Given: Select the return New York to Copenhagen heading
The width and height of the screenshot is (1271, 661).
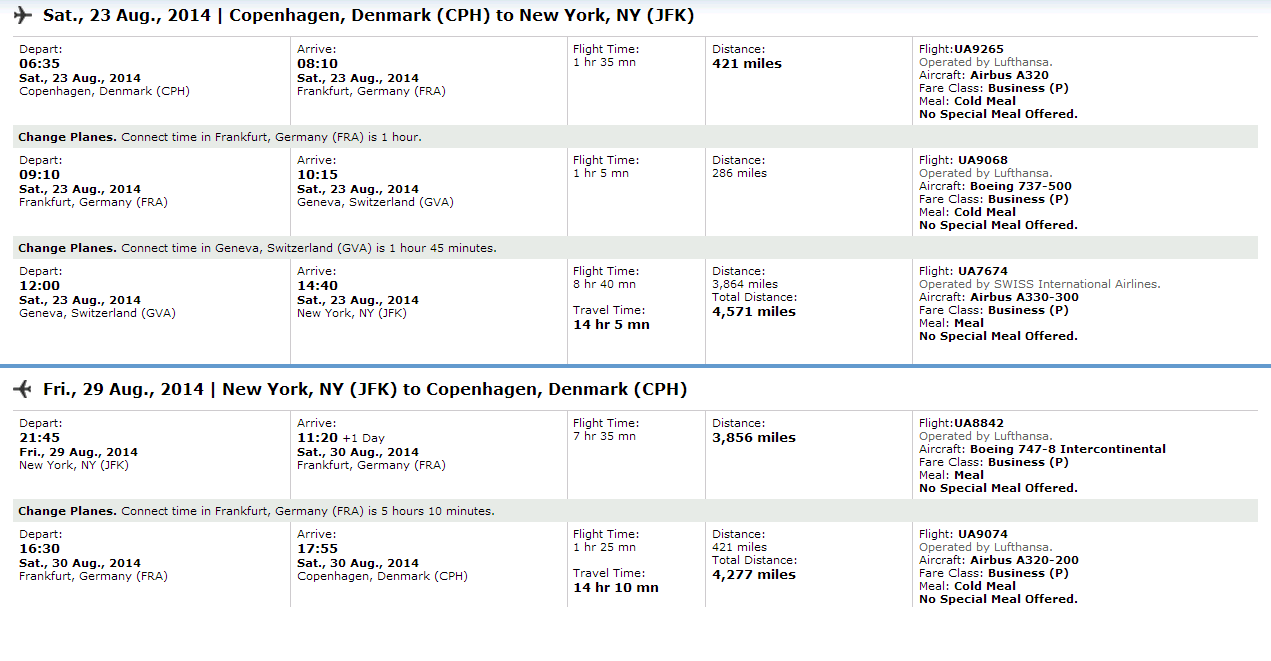Looking at the screenshot, I should pos(365,389).
